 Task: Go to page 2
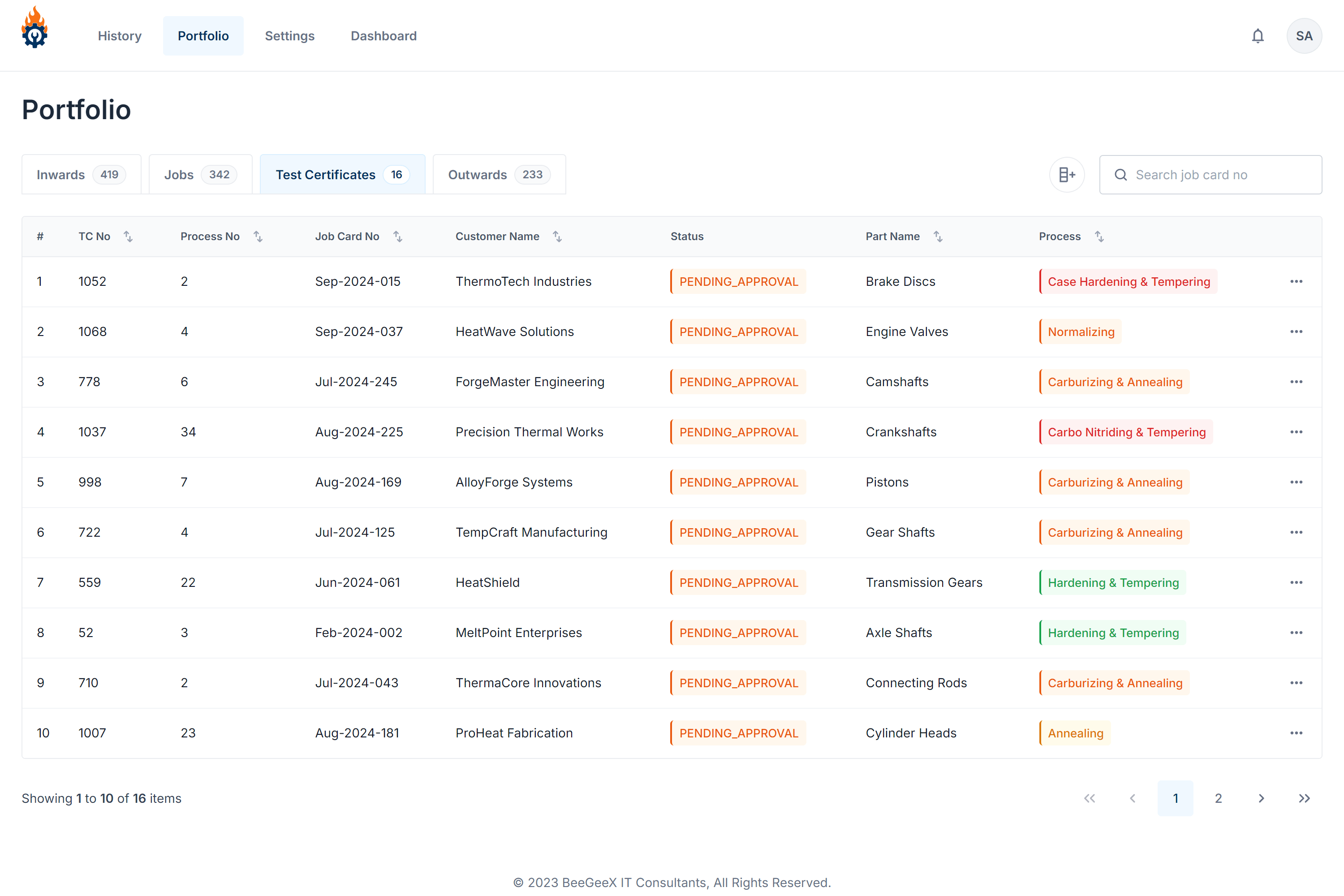[1218, 798]
